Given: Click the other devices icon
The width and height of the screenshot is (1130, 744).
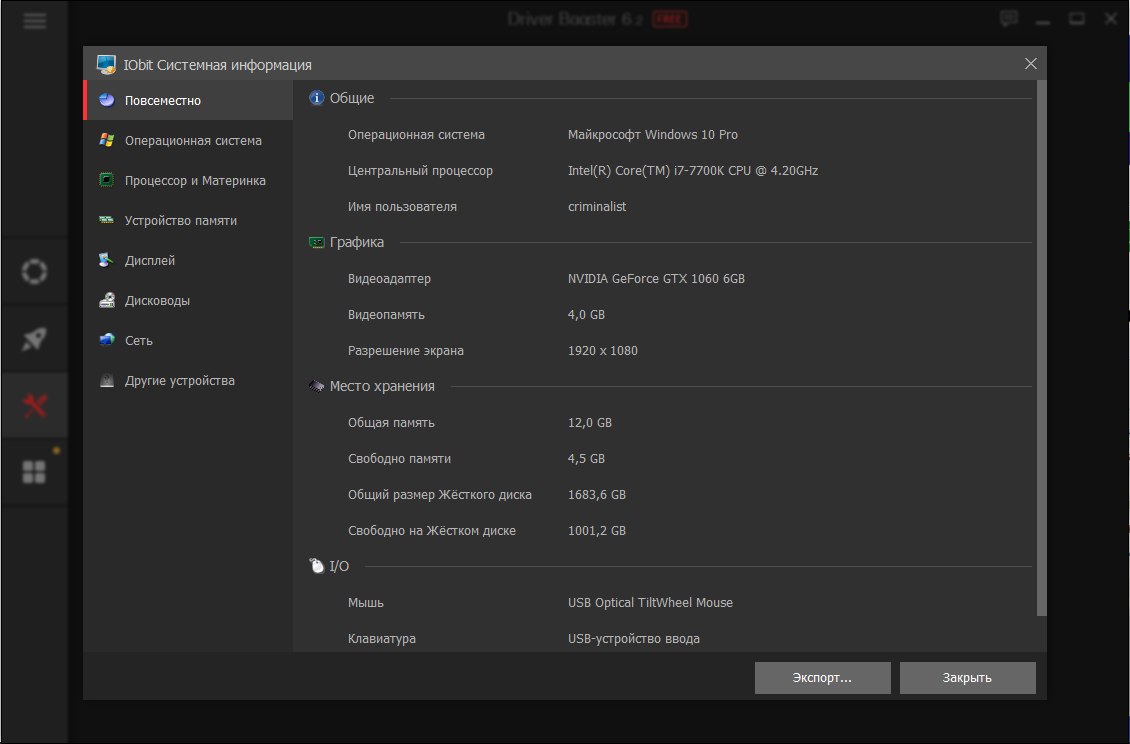Looking at the screenshot, I should (x=107, y=380).
